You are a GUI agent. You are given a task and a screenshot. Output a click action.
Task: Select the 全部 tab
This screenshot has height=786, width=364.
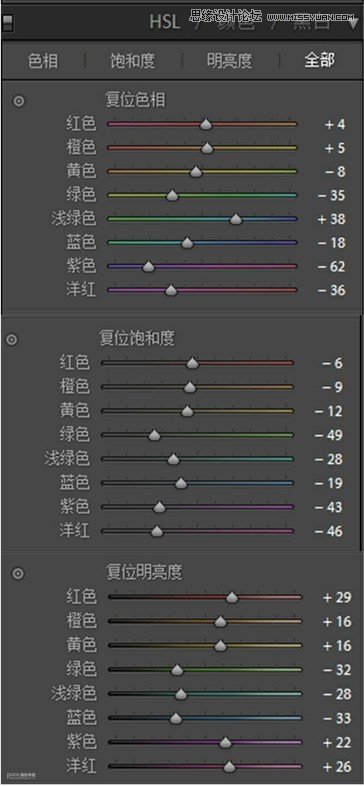pyautogui.click(x=319, y=61)
